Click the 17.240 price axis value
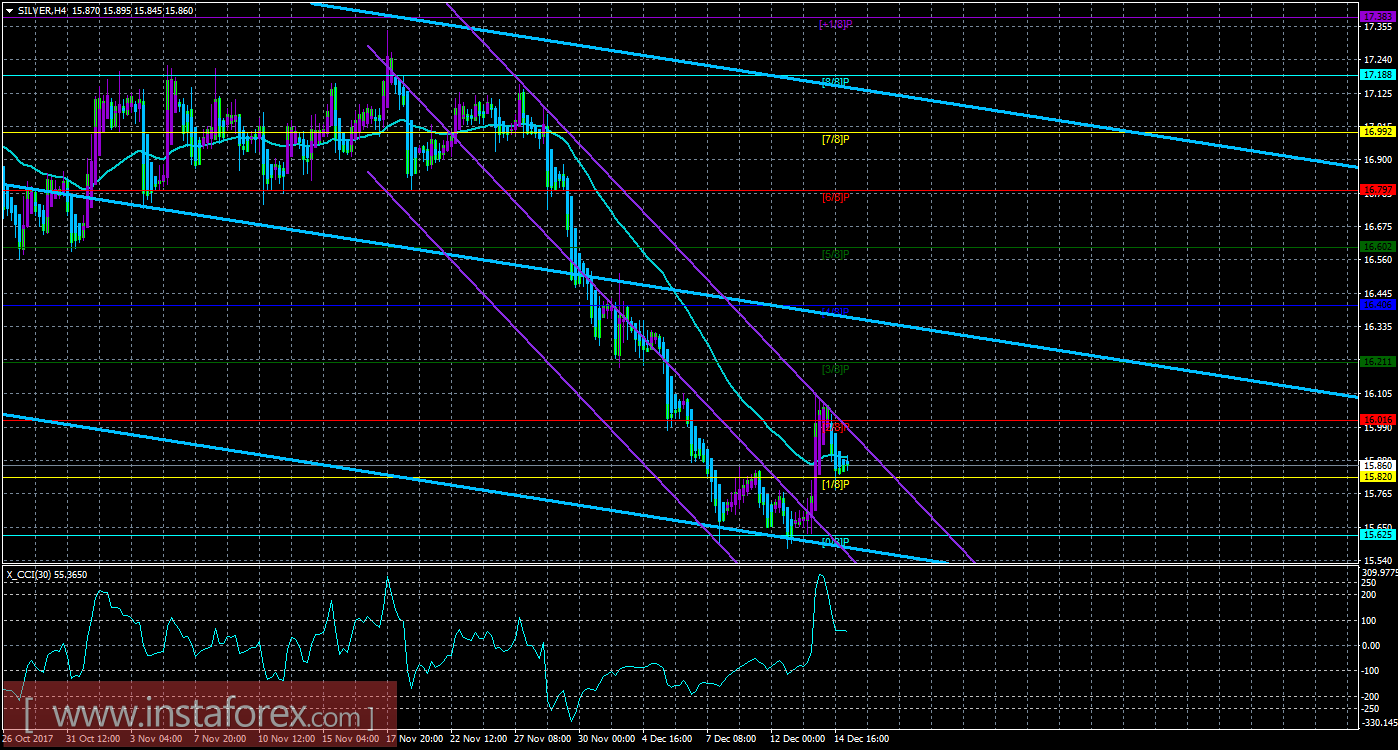Image resolution: width=1398 pixels, height=750 pixels. click(x=1378, y=61)
